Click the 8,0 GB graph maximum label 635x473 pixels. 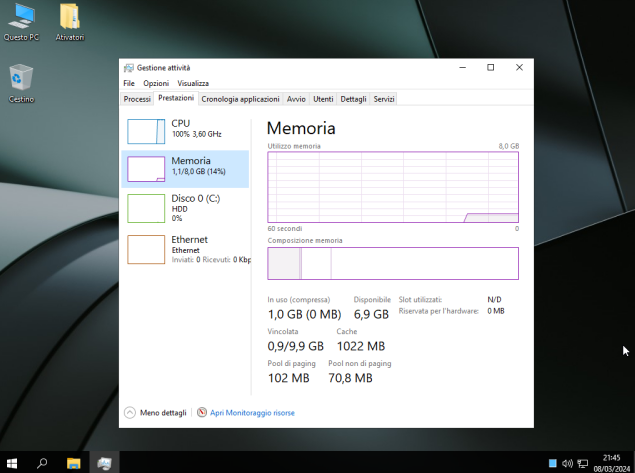click(x=509, y=146)
